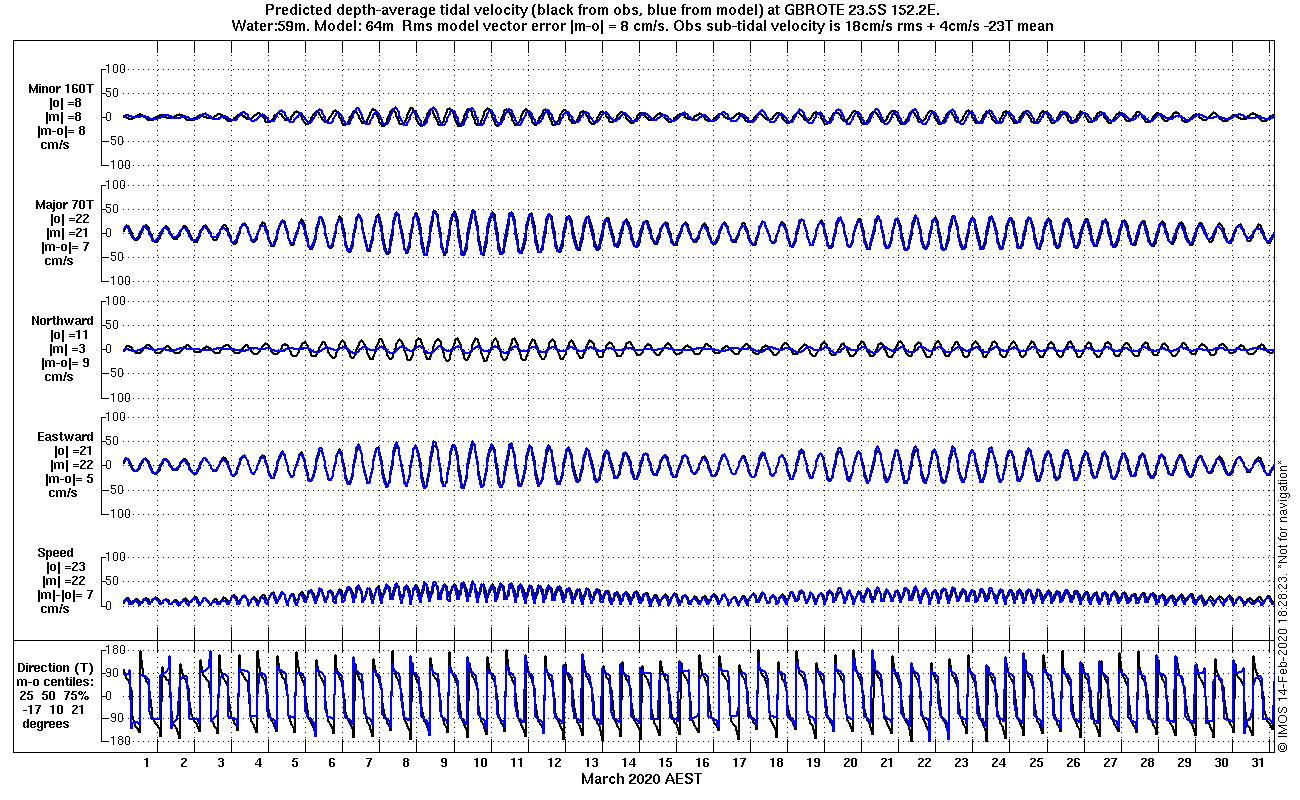
Task: Click day '12' on the date axis
Action: click(x=554, y=763)
